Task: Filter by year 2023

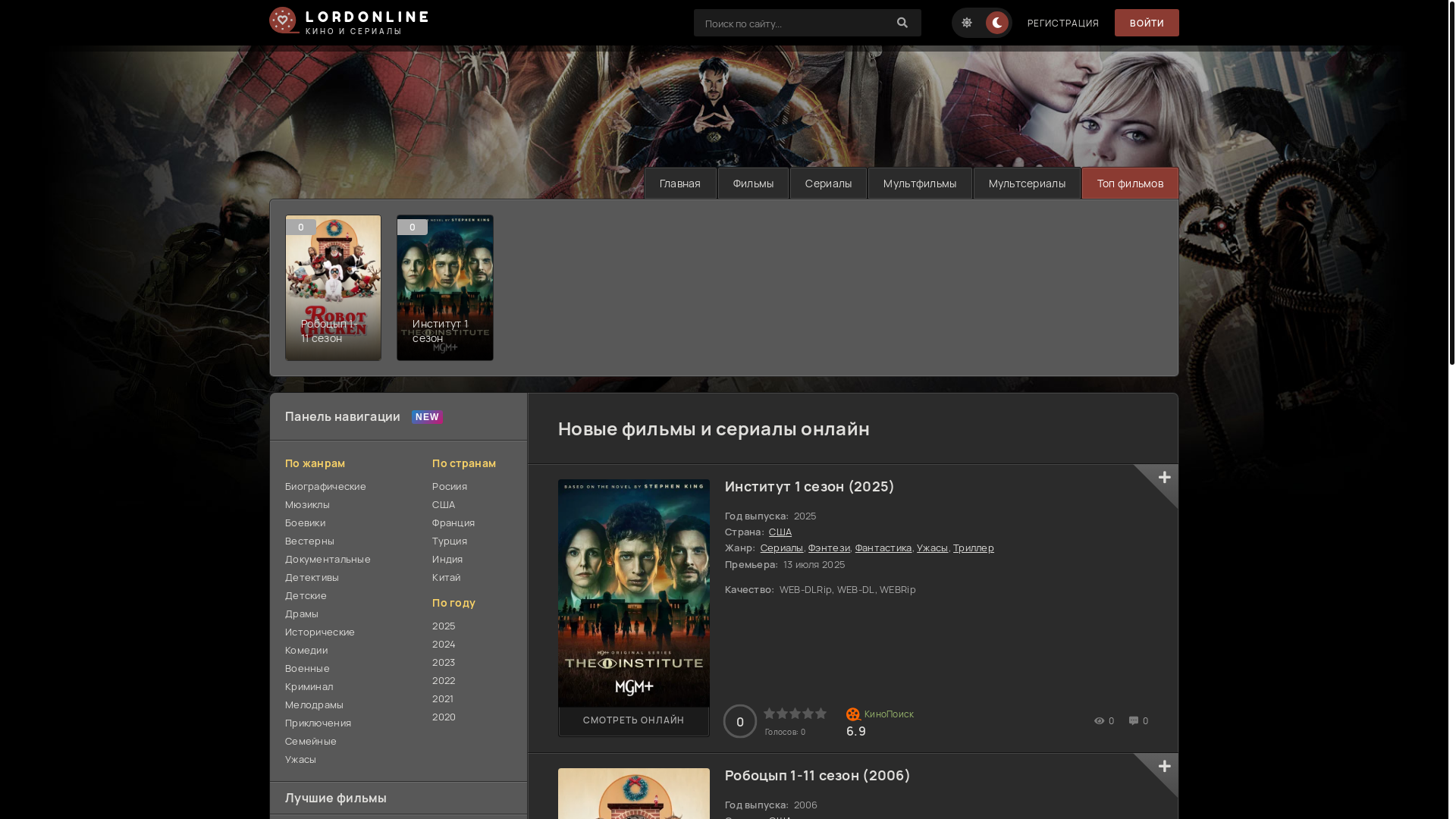Action: pyautogui.click(x=444, y=662)
